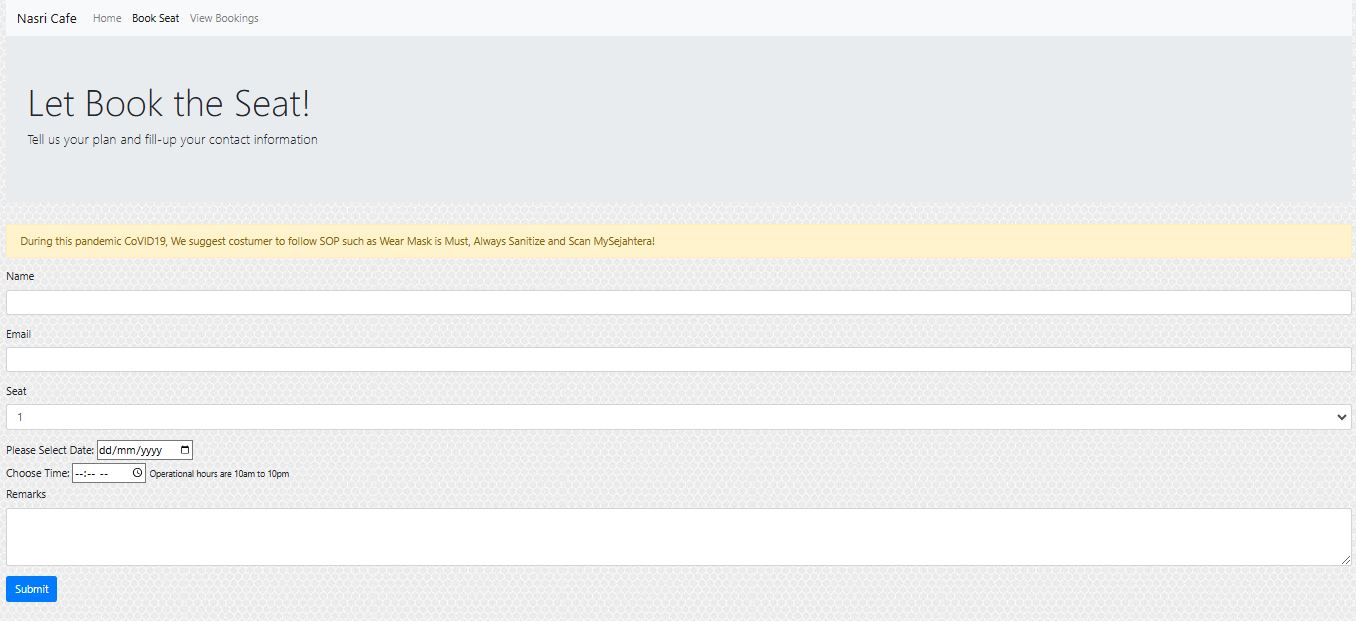Grab the Remarks textarea resize handle
The image size is (1356, 621).
[1345, 560]
